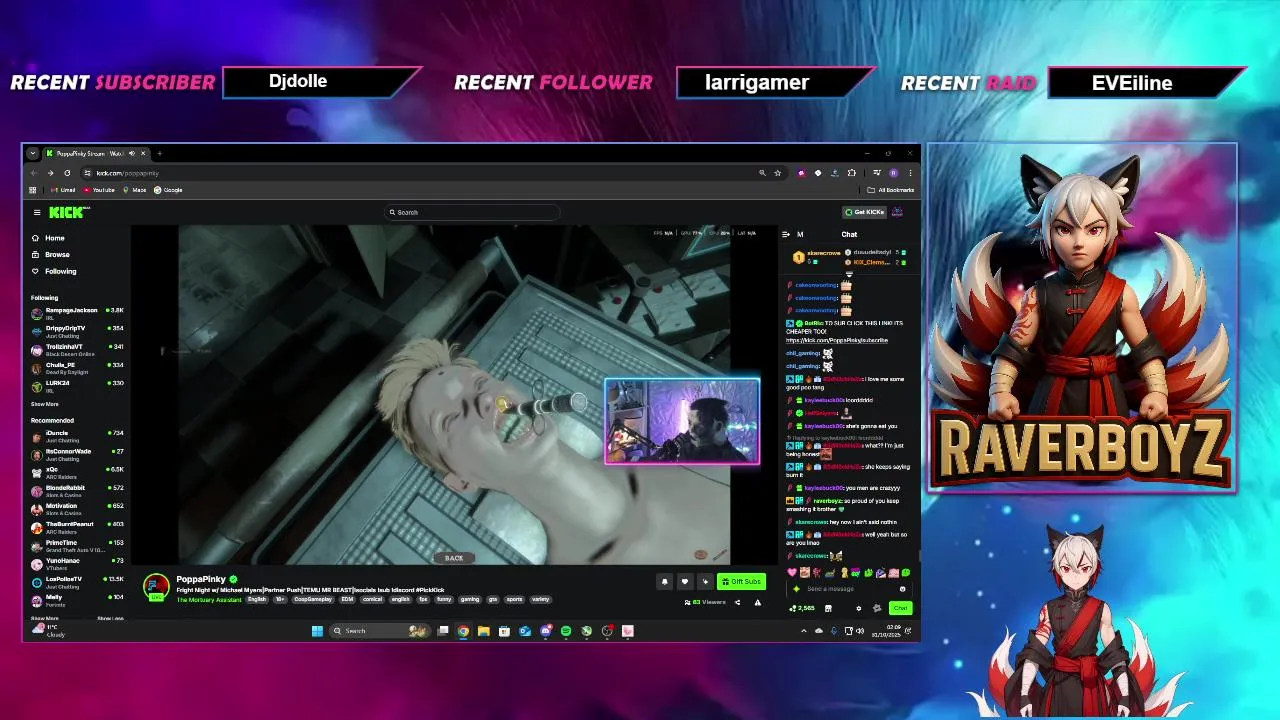The width and height of the screenshot is (1280, 720).
Task: Show hidden system tray icons
Action: (804, 631)
